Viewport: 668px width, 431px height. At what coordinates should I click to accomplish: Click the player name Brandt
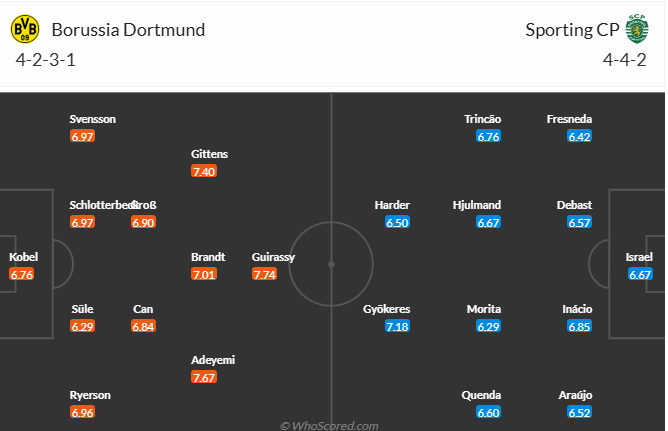[x=208, y=257]
